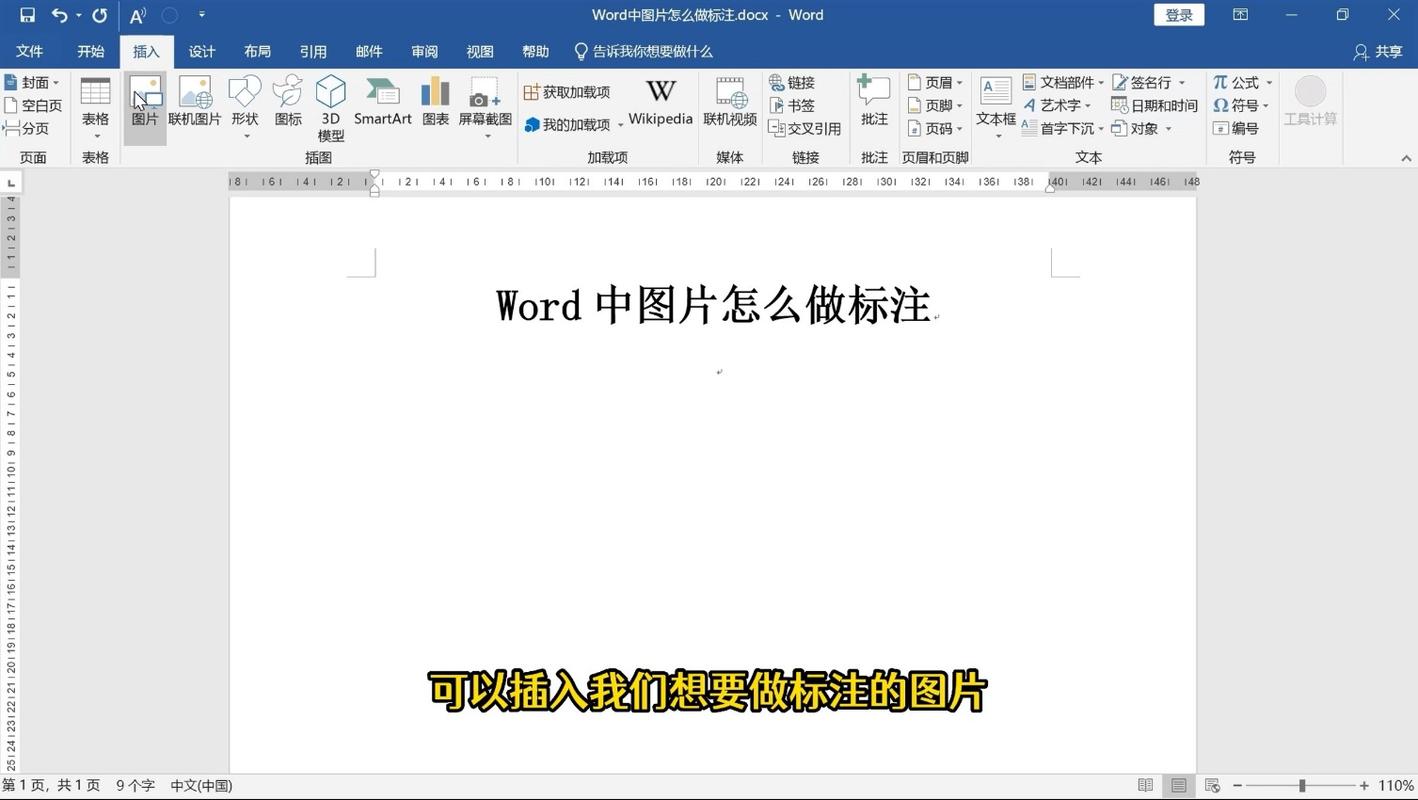Redo using the repeat arrow icon
The image size is (1418, 800).
click(x=99, y=15)
